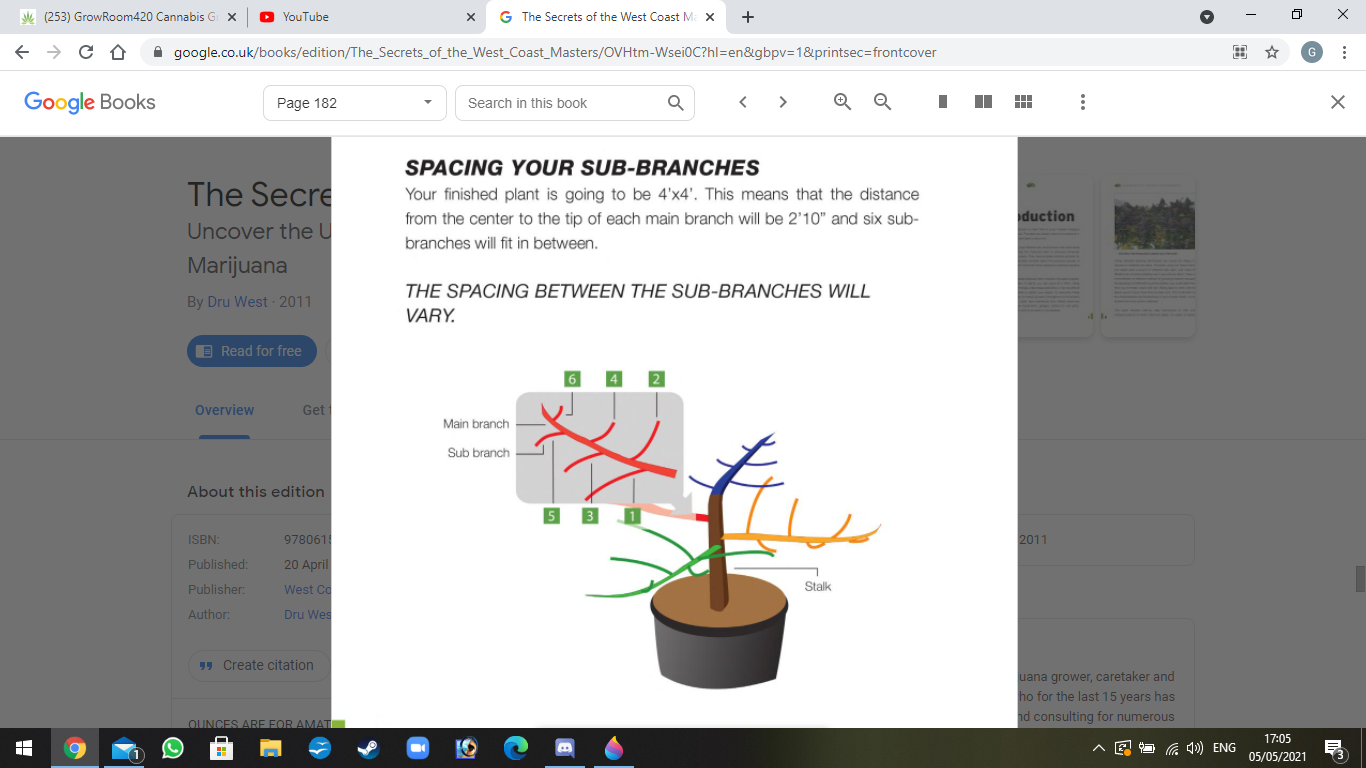Switch to two-page view
1366x768 pixels.
983,102
